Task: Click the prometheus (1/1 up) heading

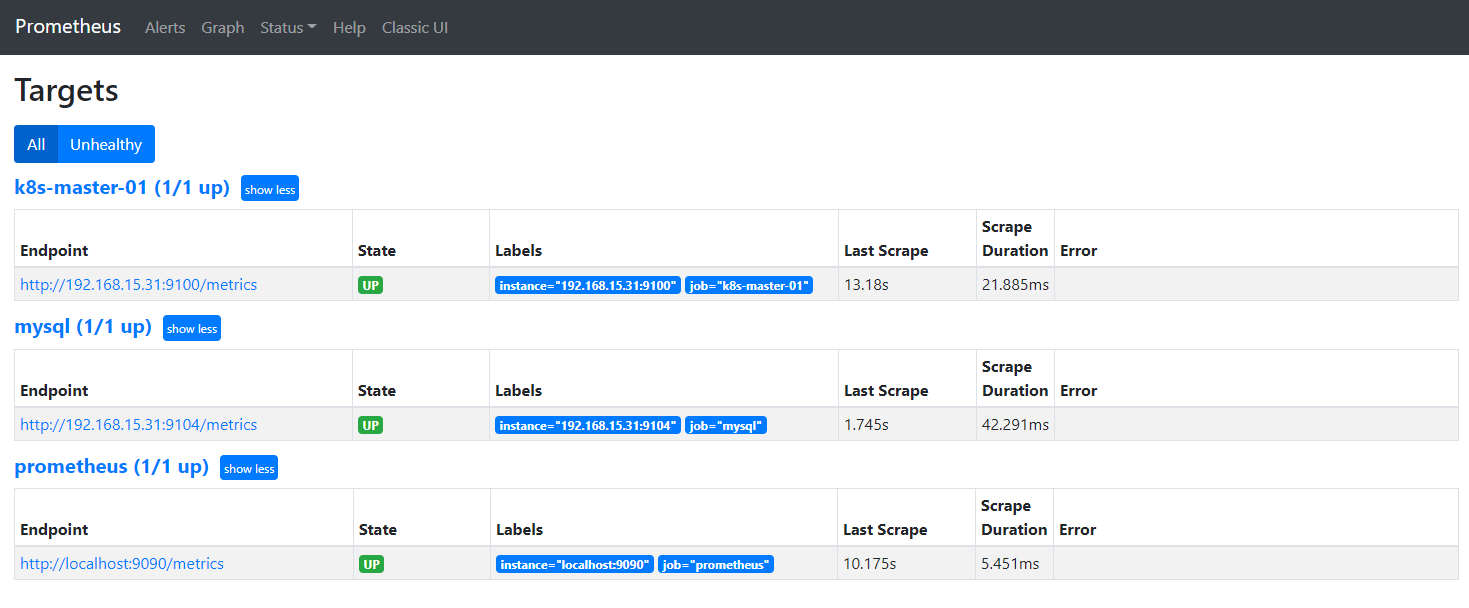Action: (111, 467)
